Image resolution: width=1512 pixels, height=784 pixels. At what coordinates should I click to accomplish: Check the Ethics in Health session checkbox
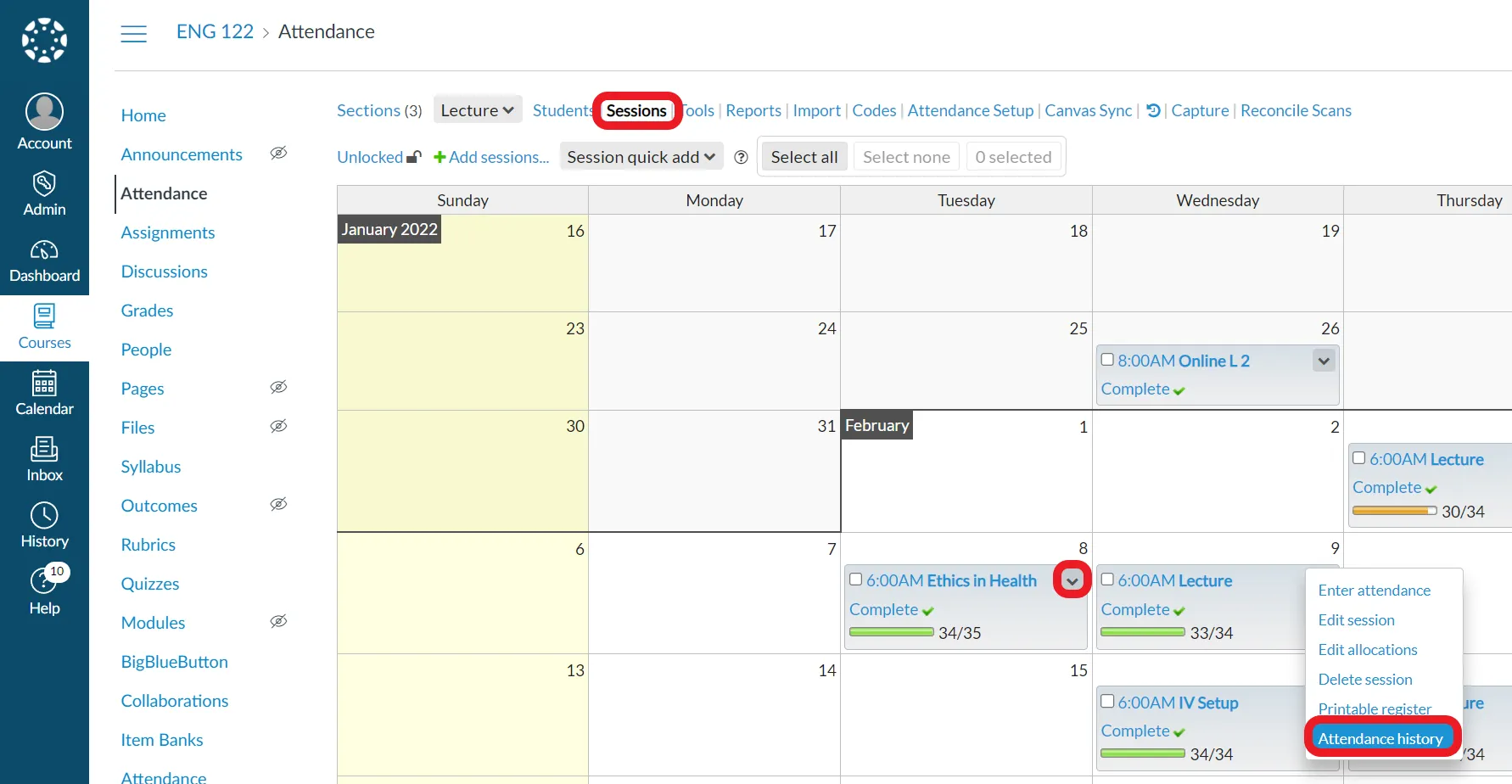point(855,580)
